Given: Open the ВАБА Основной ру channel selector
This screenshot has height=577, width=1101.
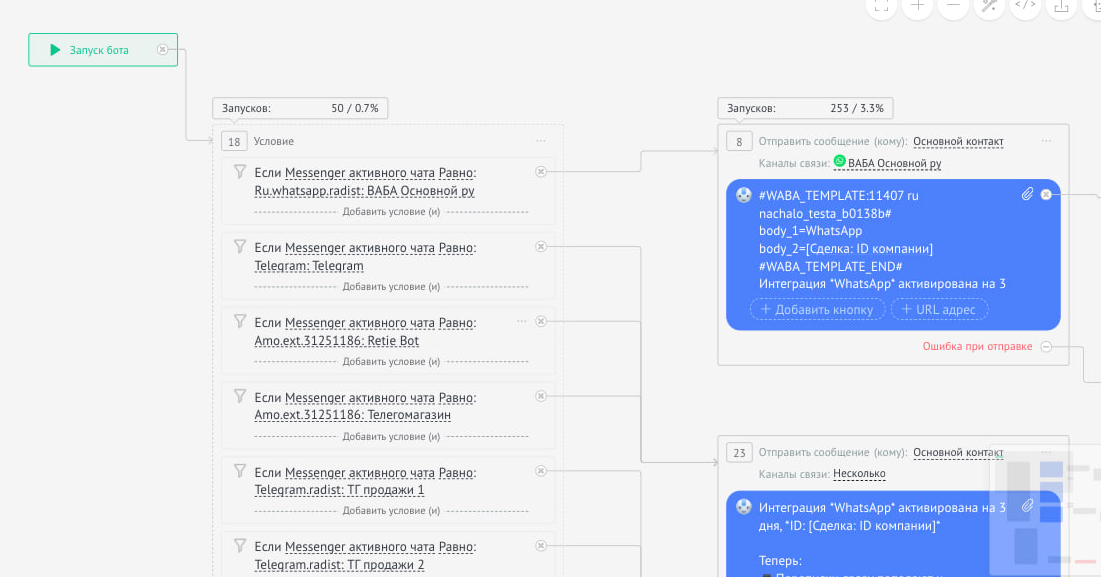Looking at the screenshot, I should click(895, 164).
